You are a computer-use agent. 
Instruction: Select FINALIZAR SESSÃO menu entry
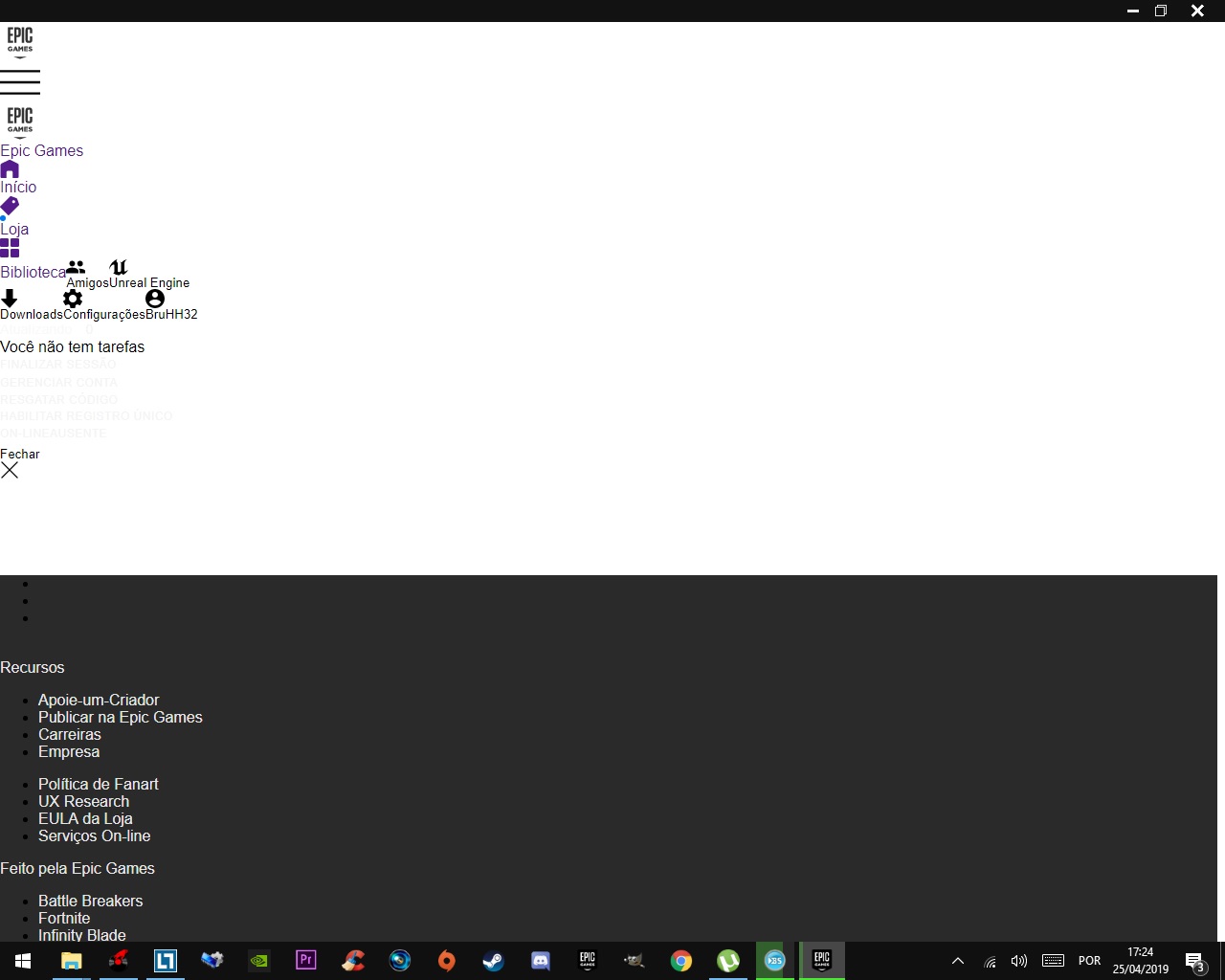click(58, 364)
